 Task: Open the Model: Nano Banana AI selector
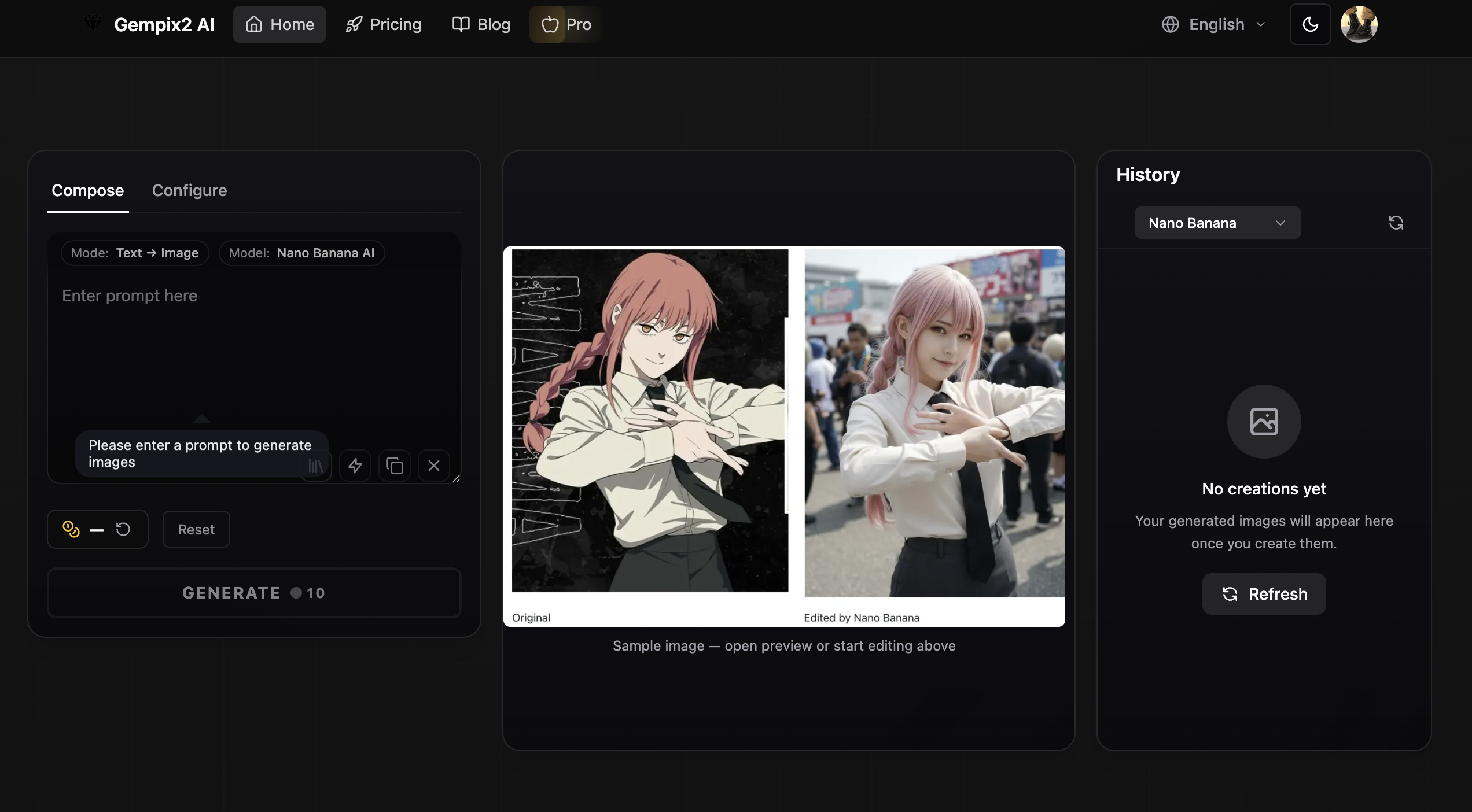[301, 253]
